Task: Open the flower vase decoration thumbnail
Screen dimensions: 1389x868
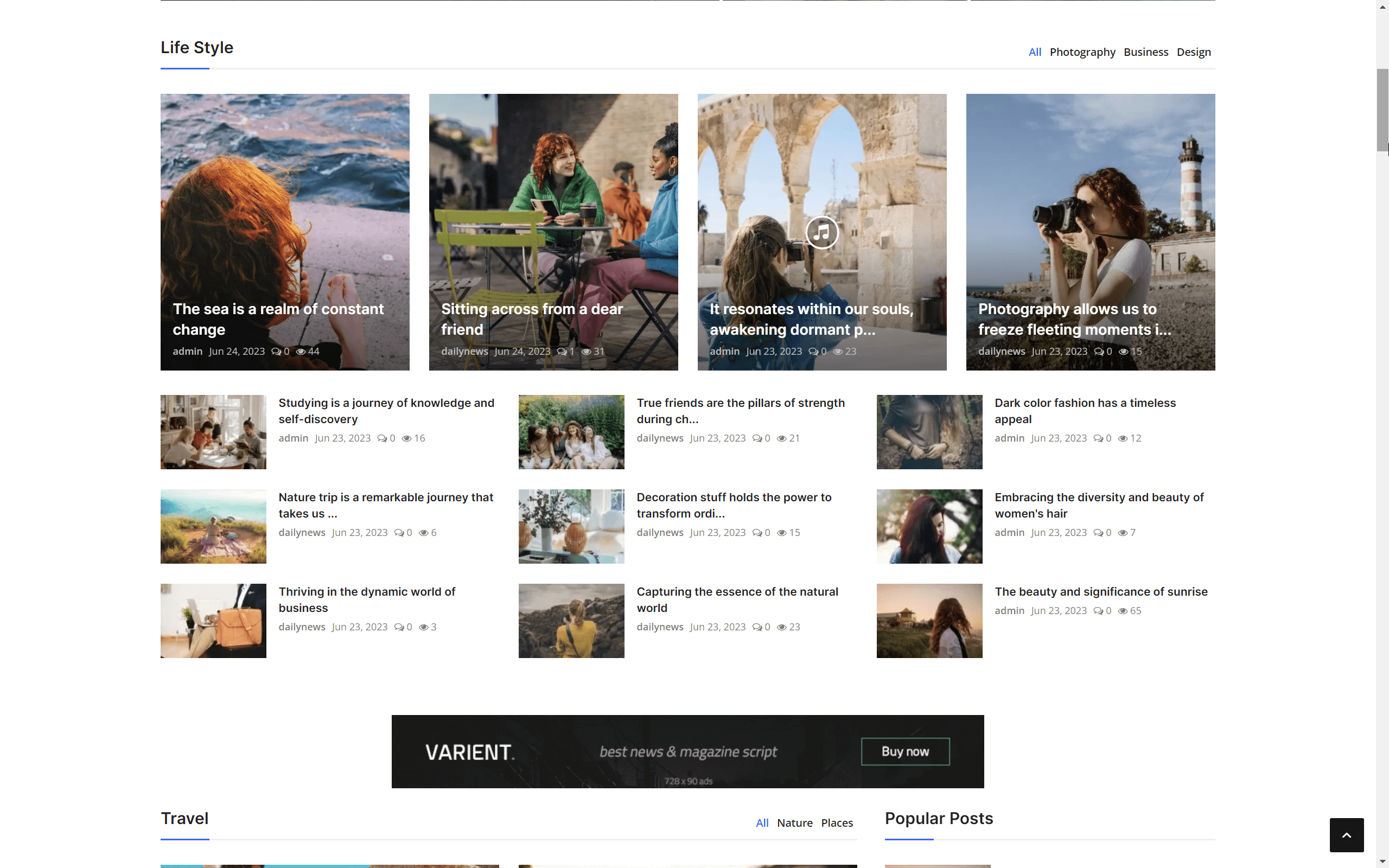Action: click(x=571, y=526)
